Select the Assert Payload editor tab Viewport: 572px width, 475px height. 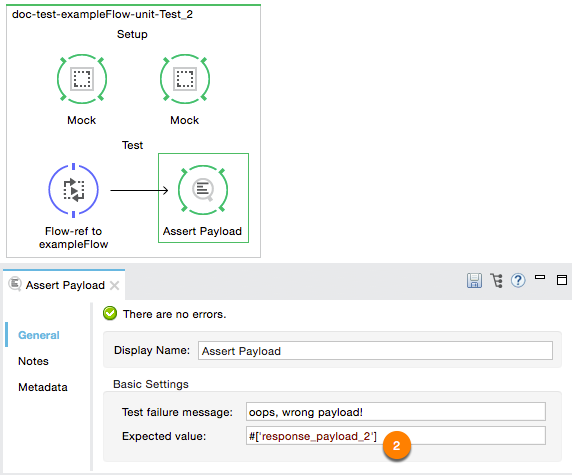(65, 285)
